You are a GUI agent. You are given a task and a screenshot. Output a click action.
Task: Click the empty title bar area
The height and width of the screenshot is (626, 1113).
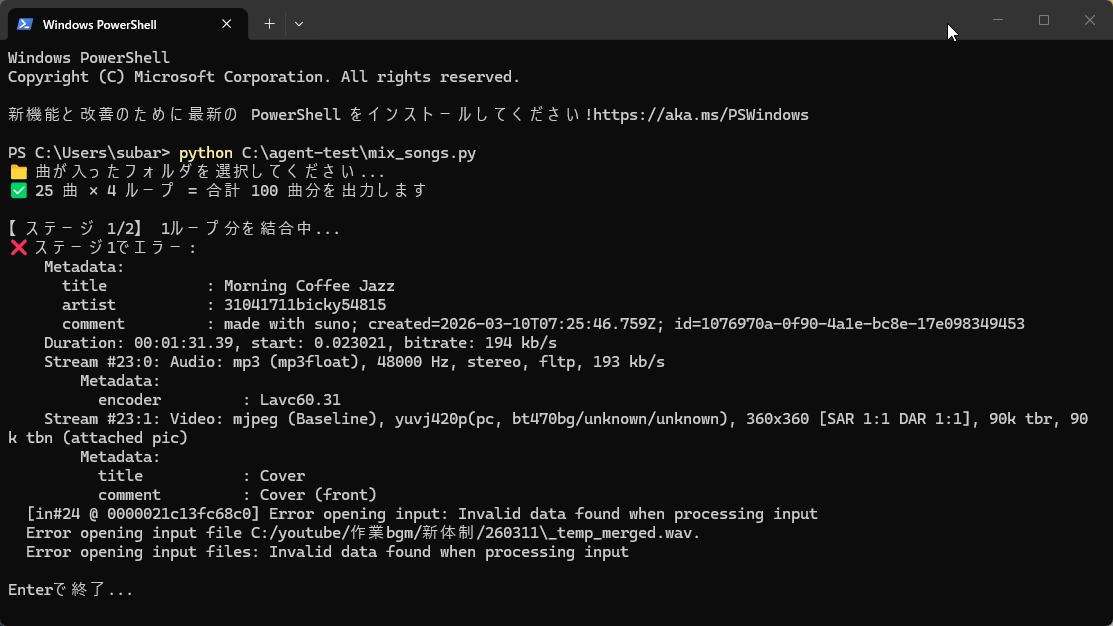click(x=620, y=20)
